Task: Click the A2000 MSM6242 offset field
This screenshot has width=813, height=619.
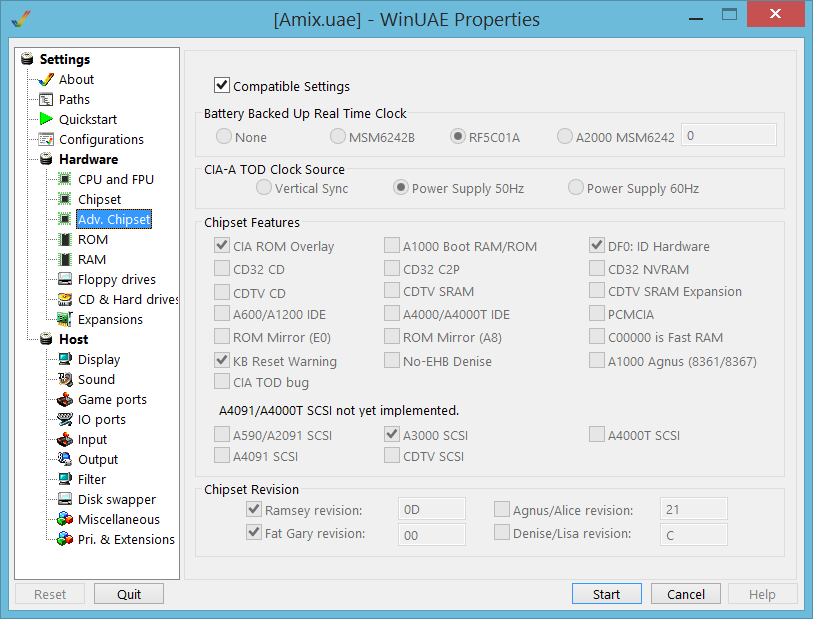Action: click(x=729, y=135)
